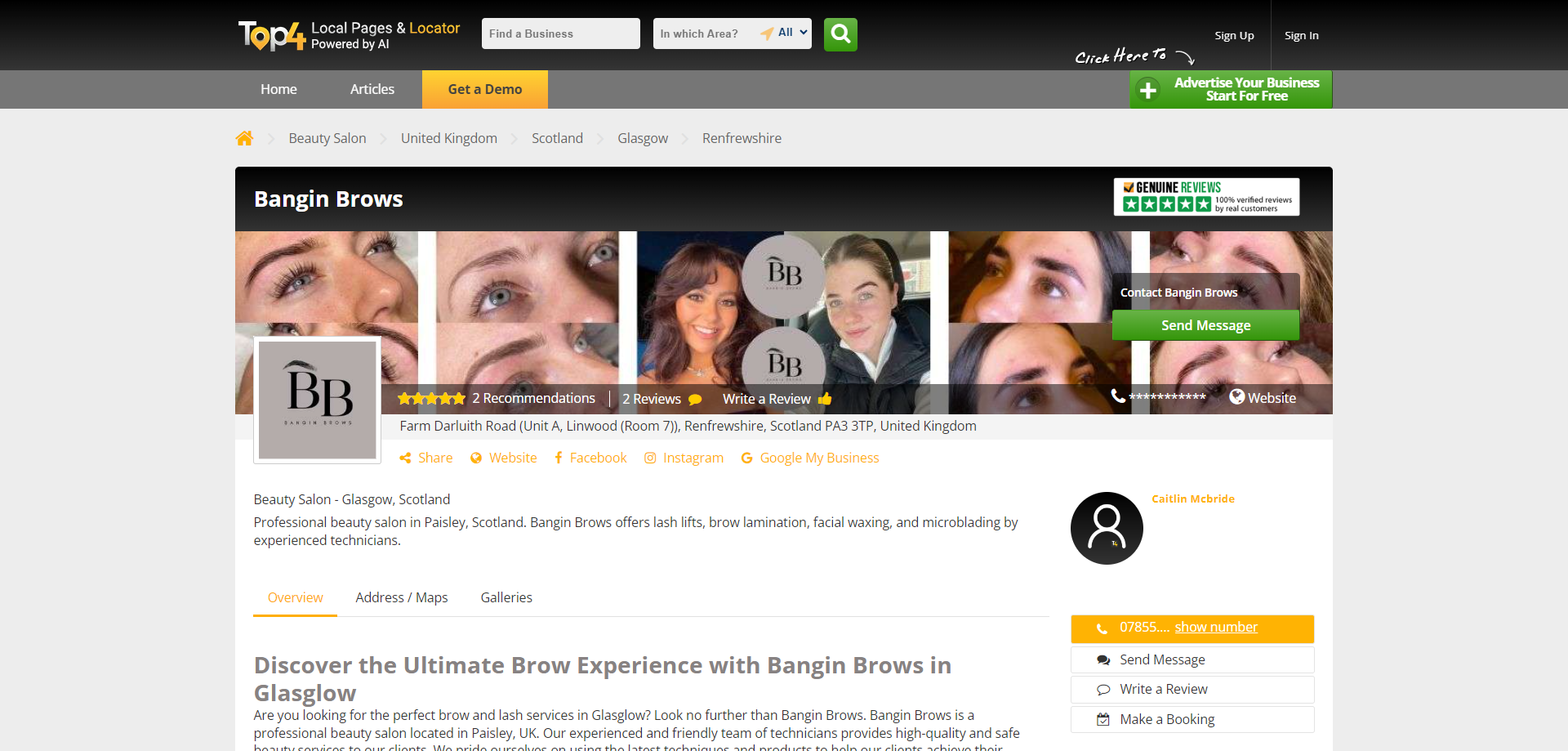This screenshot has height=751, width=1568.
Task: Click the In which Area input field
Action: 706,34
